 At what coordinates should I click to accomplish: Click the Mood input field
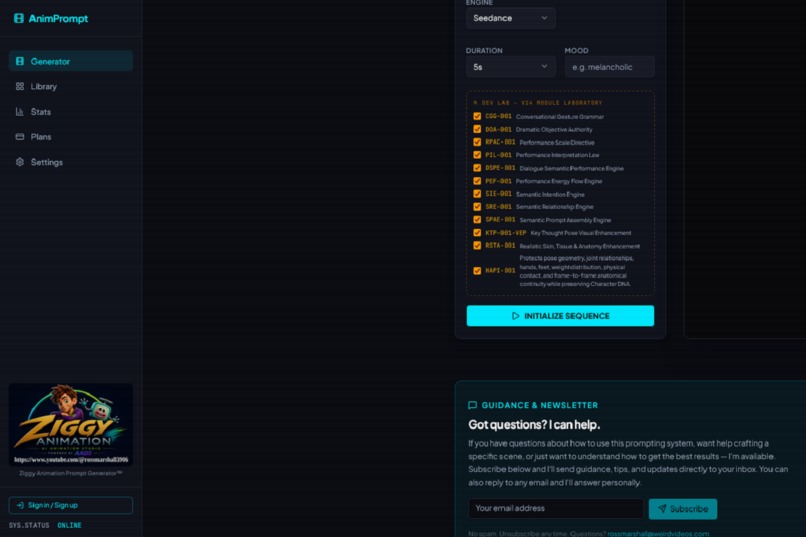(x=610, y=67)
